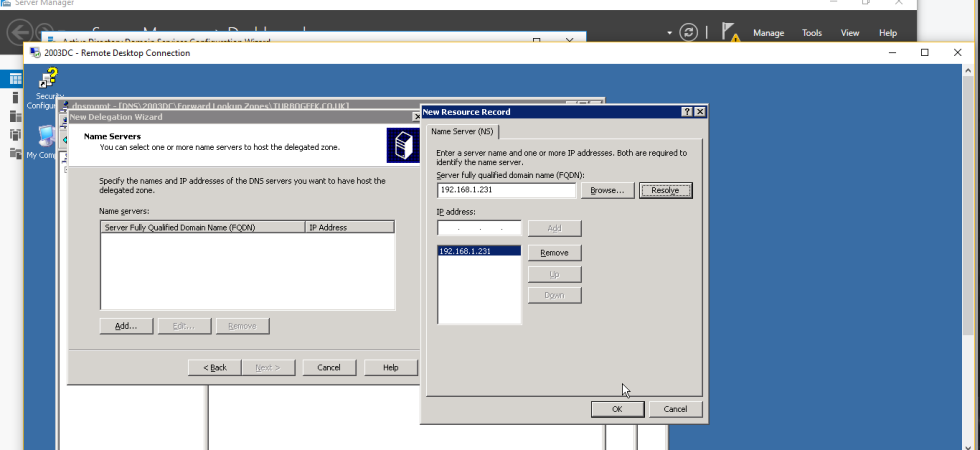Image resolution: width=980 pixels, height=450 pixels.
Task: Click the New Delegation Wizard server icon
Action: coord(402,145)
